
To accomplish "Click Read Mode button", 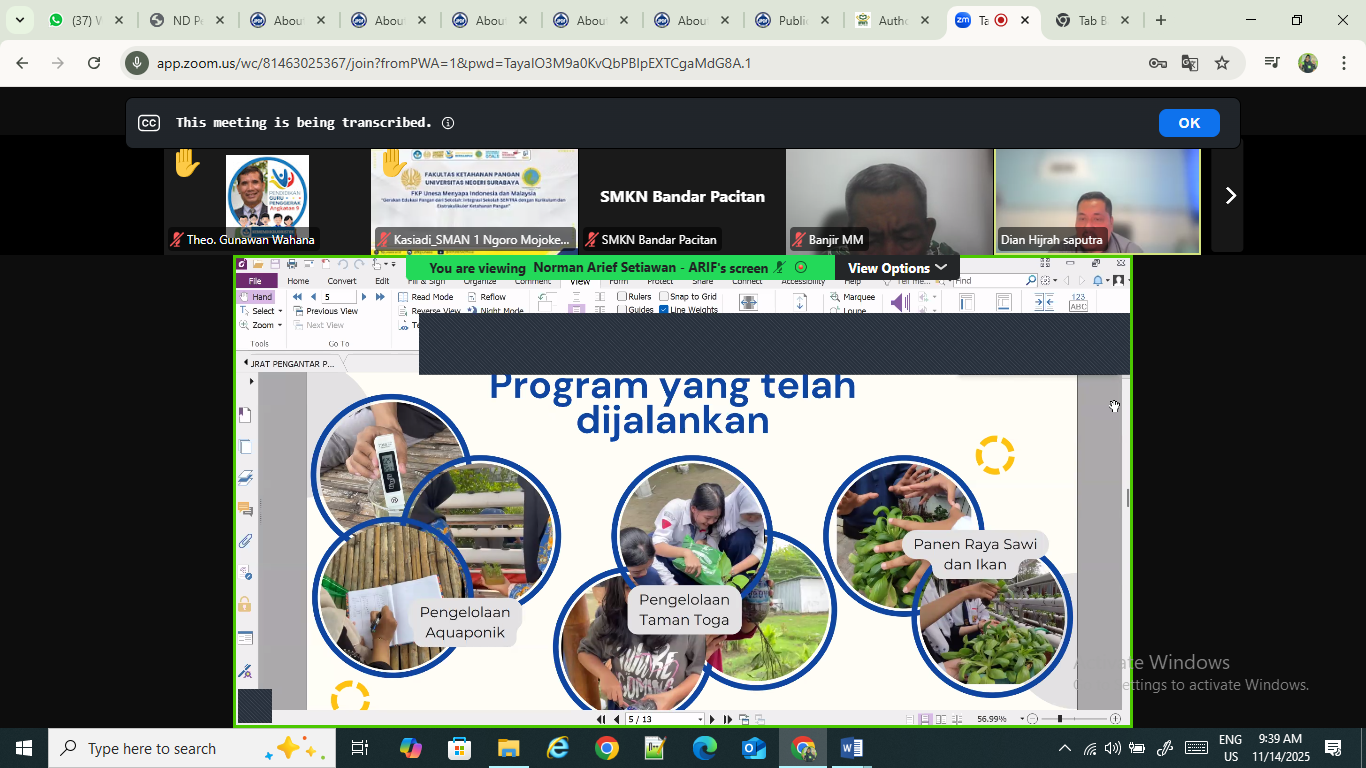I will (426, 297).
